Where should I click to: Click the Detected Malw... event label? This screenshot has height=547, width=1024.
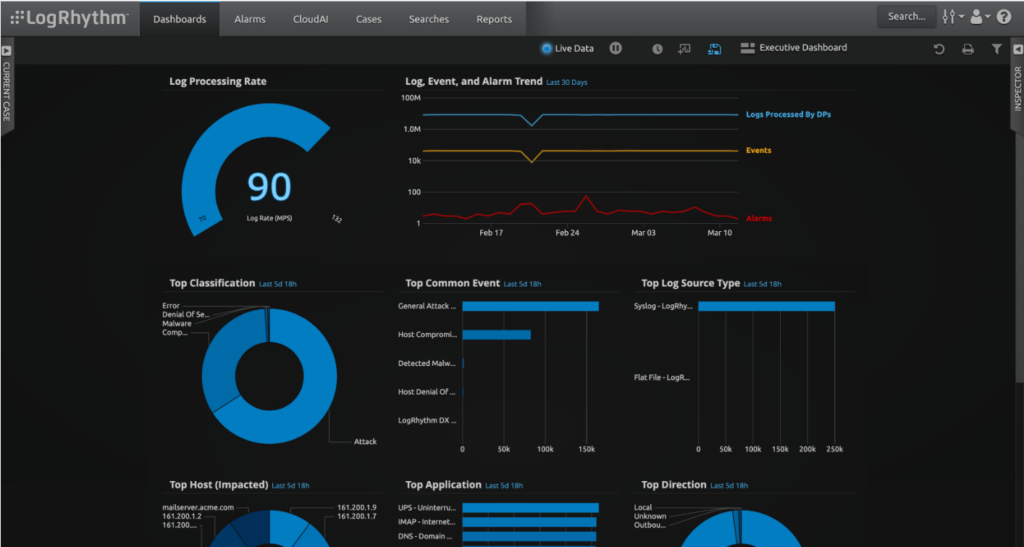[427, 363]
